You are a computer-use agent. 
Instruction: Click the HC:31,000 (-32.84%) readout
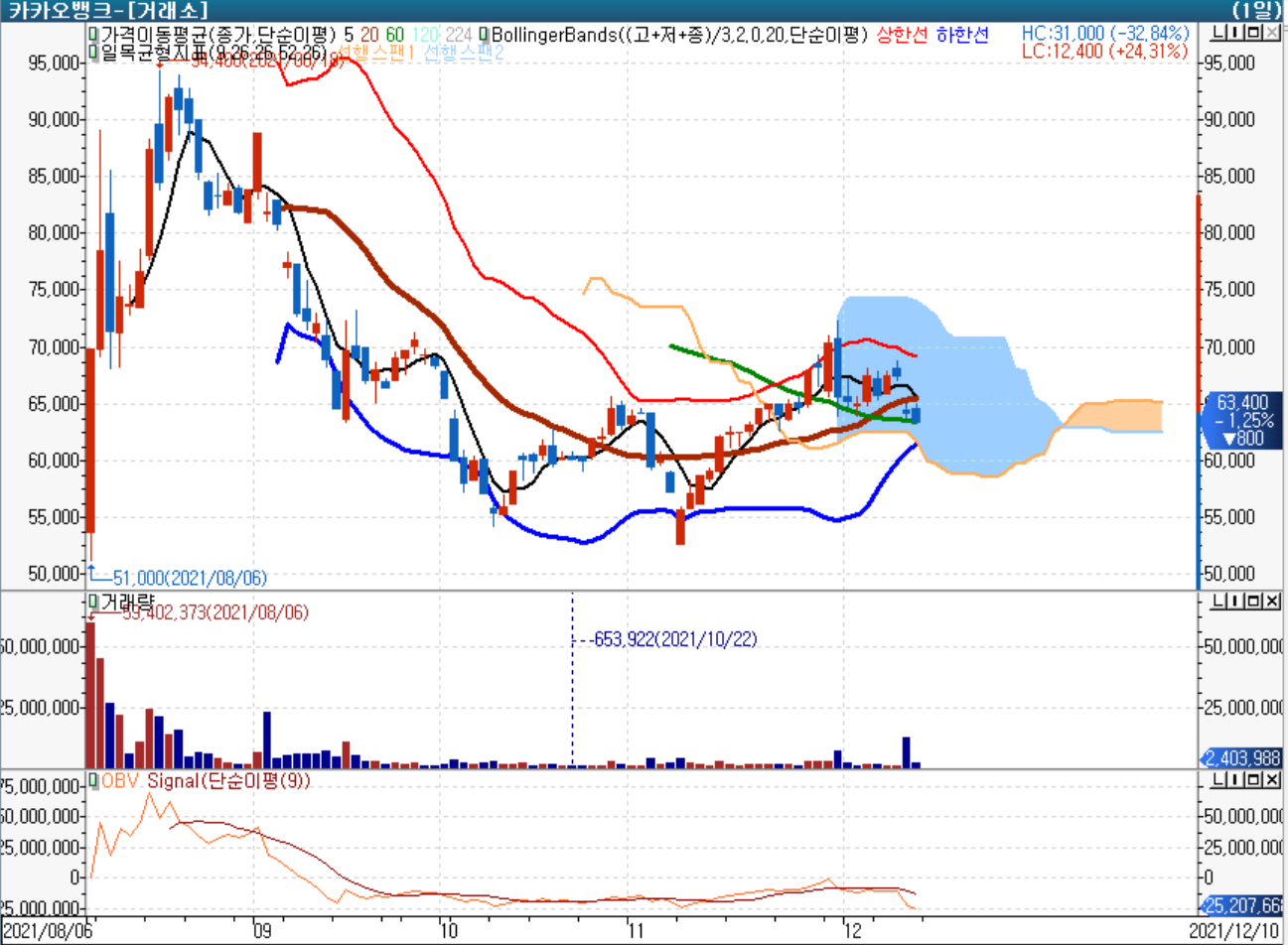click(x=1104, y=34)
